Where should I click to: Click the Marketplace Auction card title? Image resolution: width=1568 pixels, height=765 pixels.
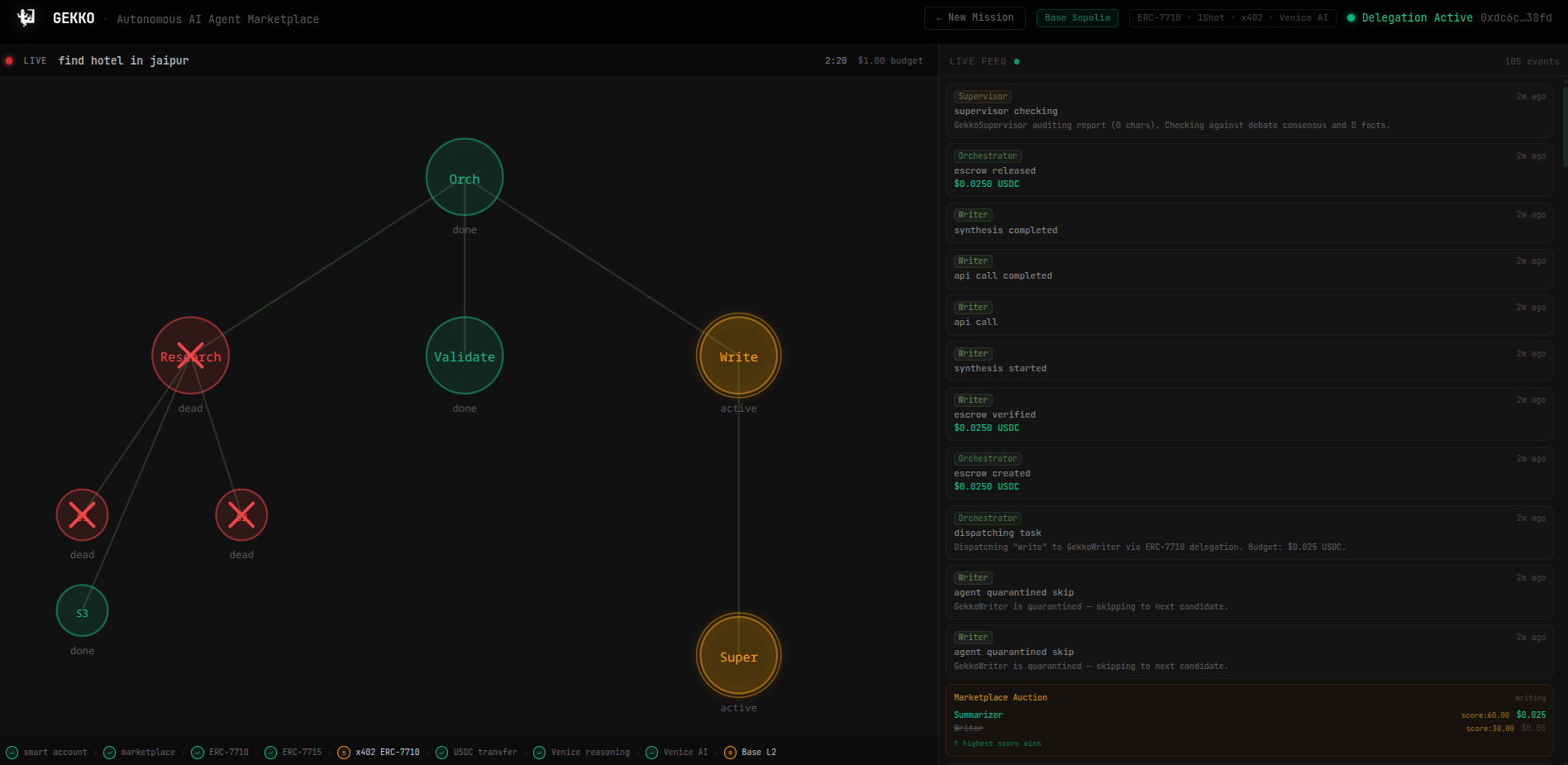[1000, 697]
